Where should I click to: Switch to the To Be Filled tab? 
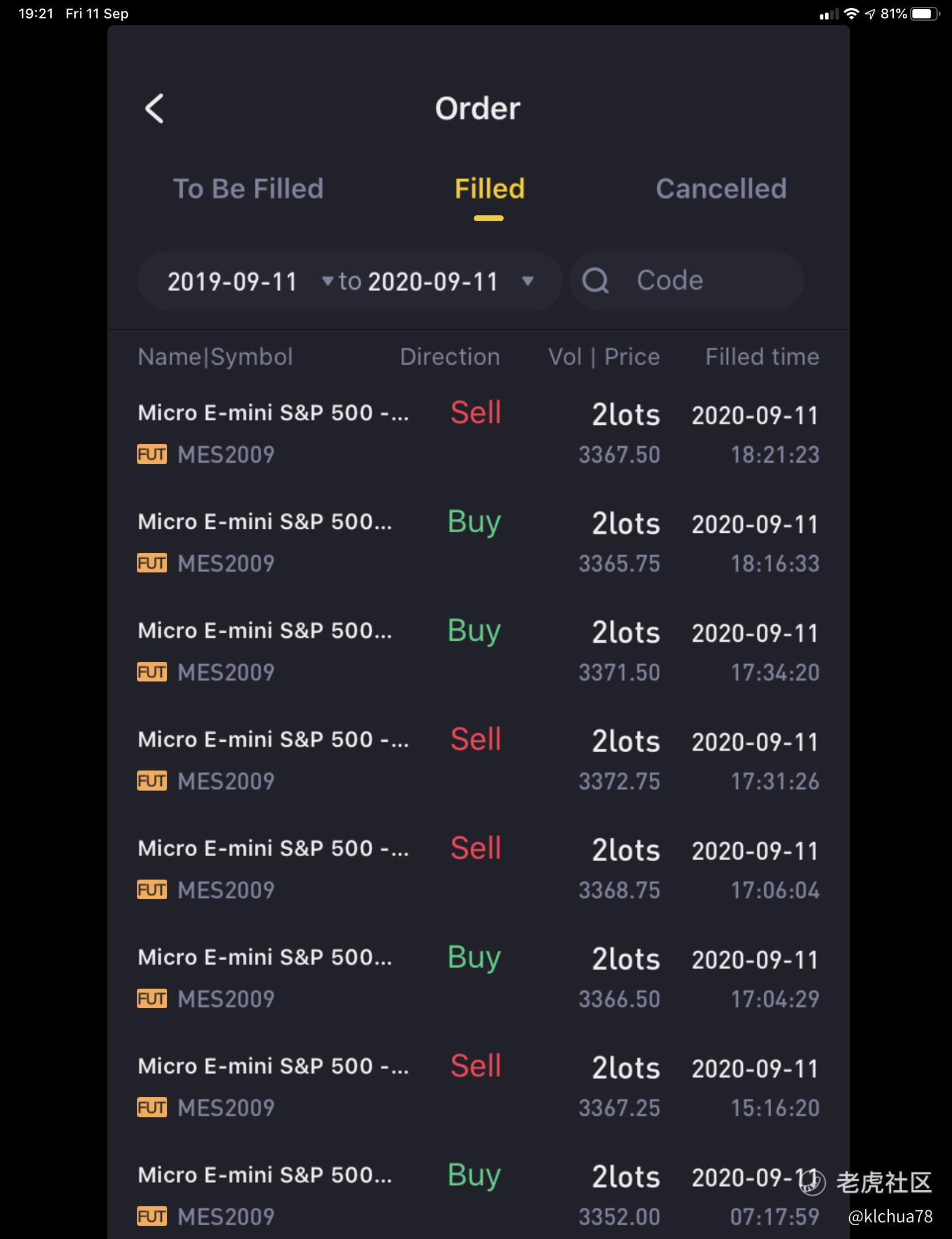(x=248, y=189)
